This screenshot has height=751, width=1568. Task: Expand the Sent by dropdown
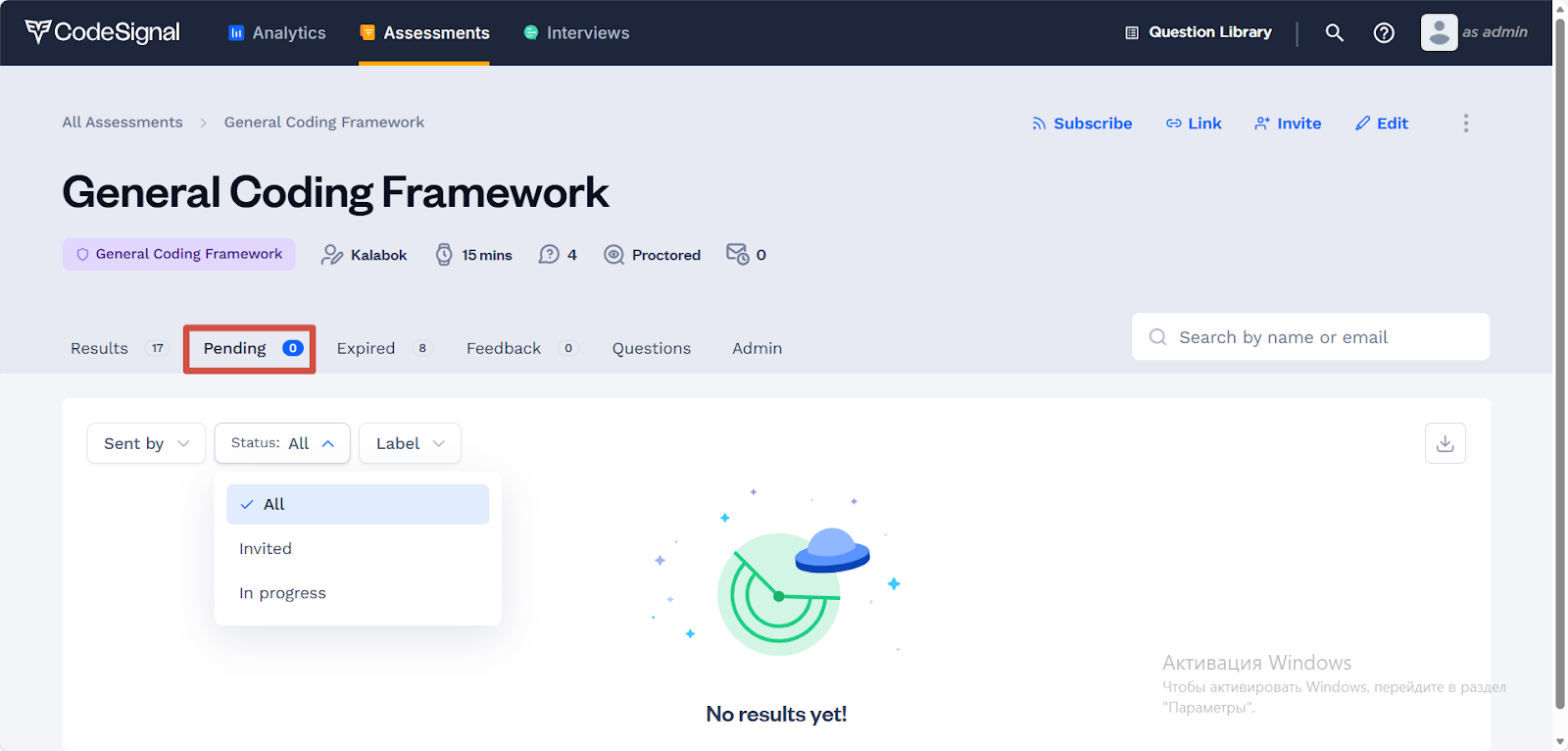[146, 443]
